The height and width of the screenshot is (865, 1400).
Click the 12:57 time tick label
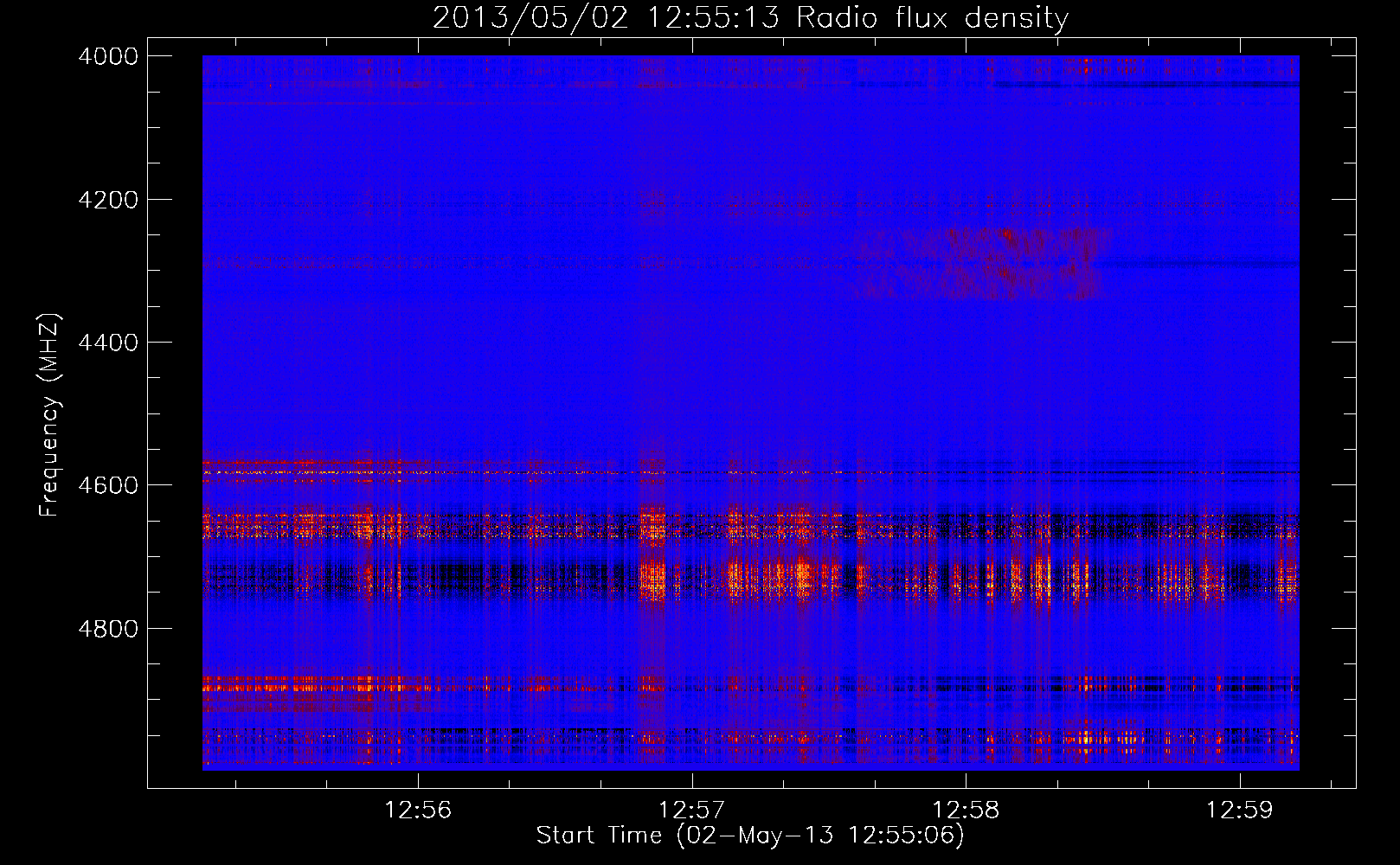tap(692, 811)
